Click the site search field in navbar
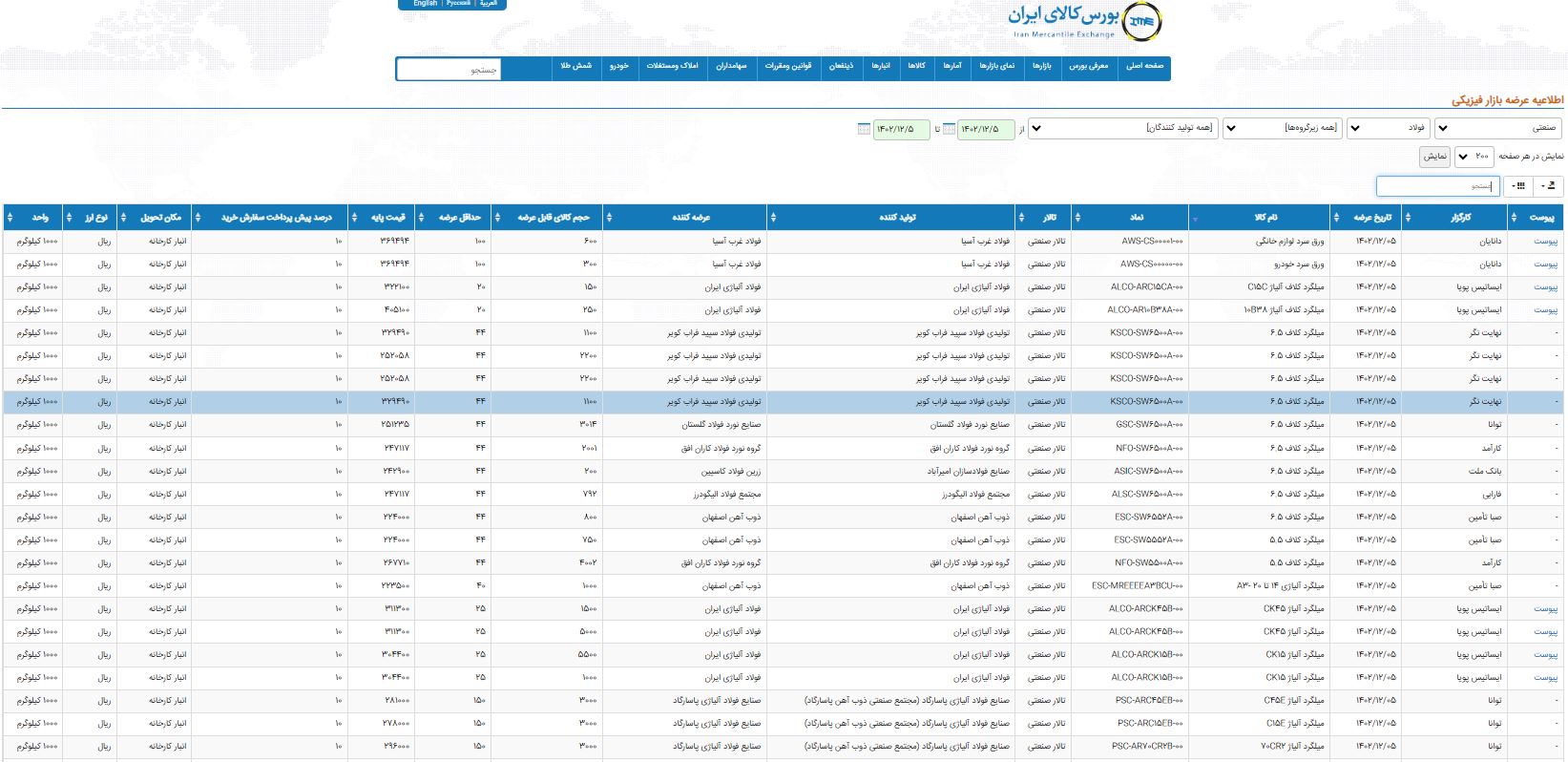1568x762 pixels. click(449, 69)
